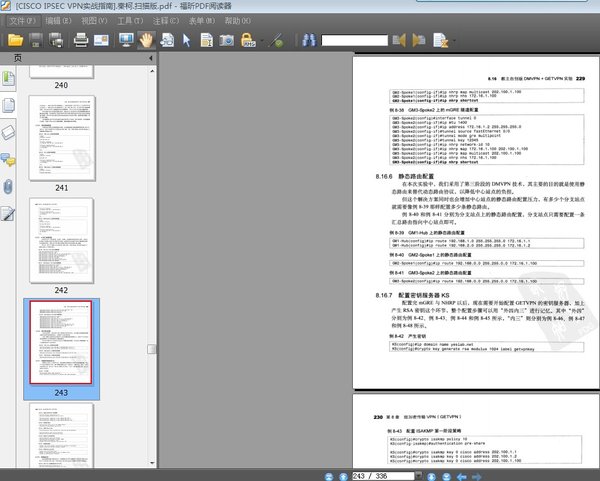This screenshot has width=600, height=481.
Task: Open the 工具(T) menu
Action: coord(130,21)
